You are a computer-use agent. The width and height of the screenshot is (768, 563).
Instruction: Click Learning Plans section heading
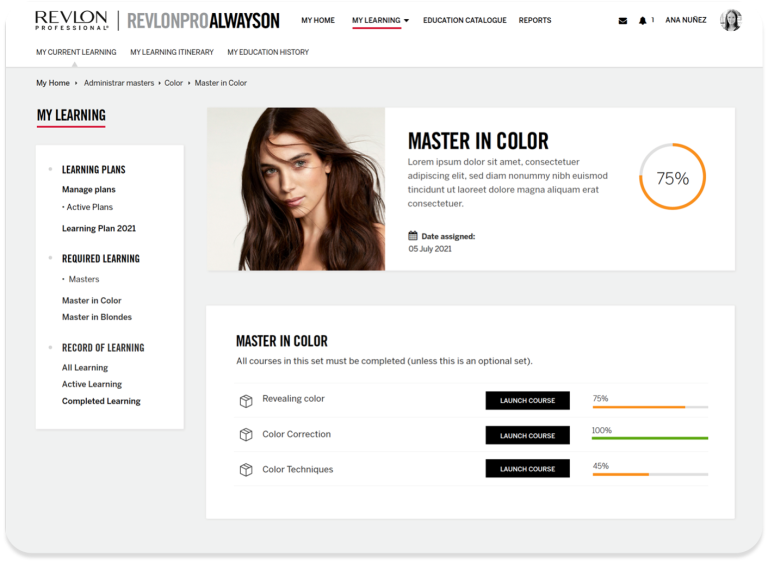click(94, 170)
